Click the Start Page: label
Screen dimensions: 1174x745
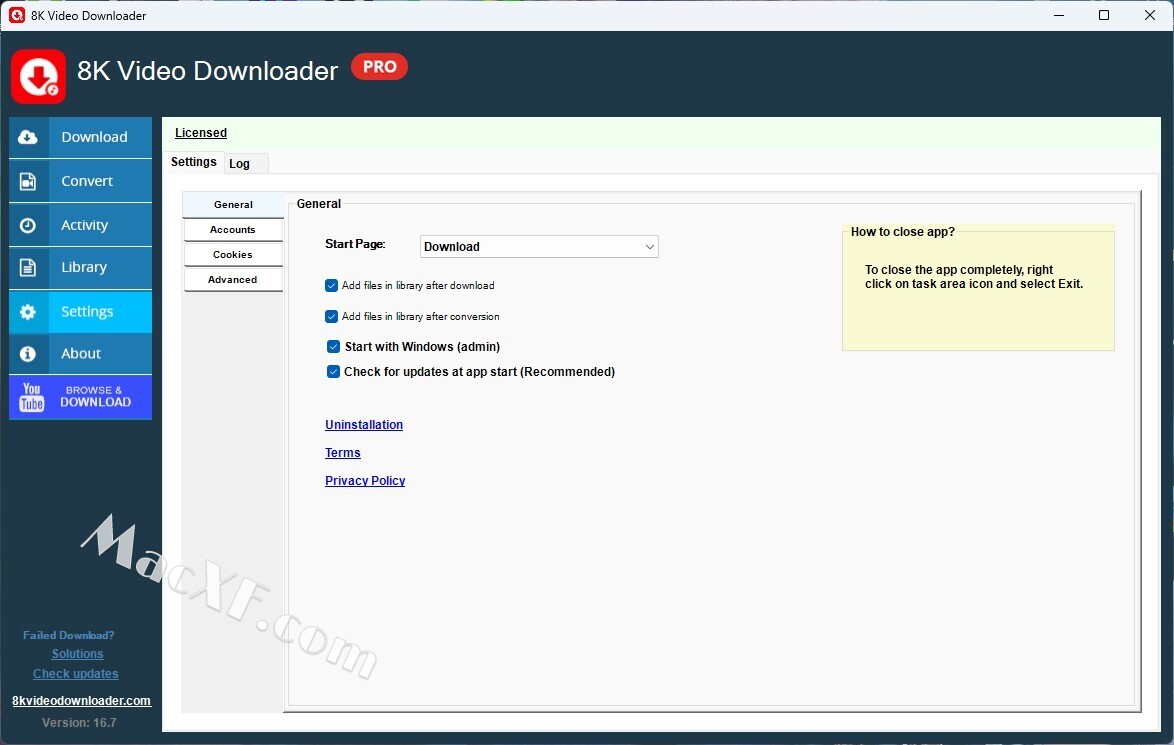(356, 244)
